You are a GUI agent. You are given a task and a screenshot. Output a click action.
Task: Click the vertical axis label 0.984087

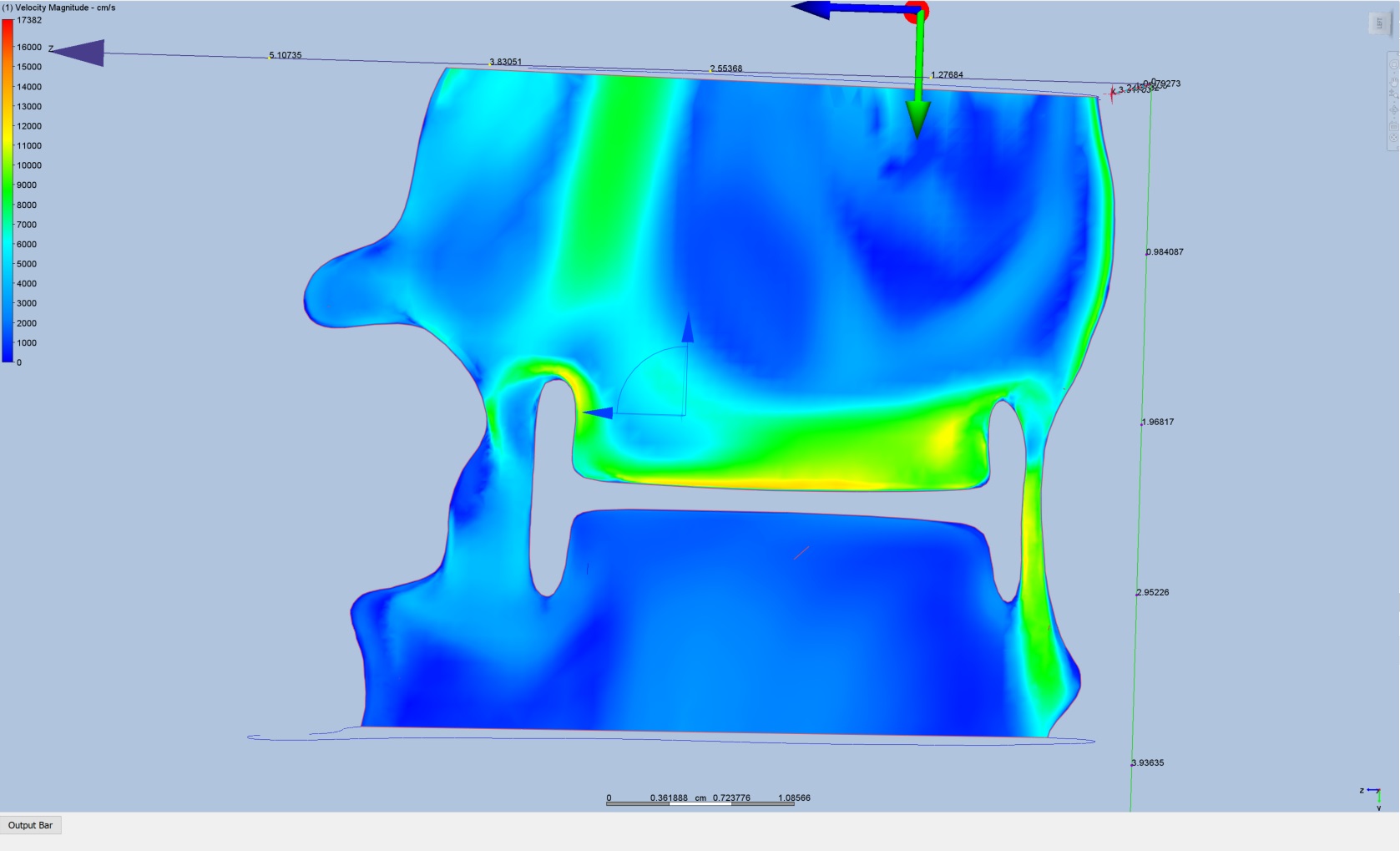point(1165,251)
